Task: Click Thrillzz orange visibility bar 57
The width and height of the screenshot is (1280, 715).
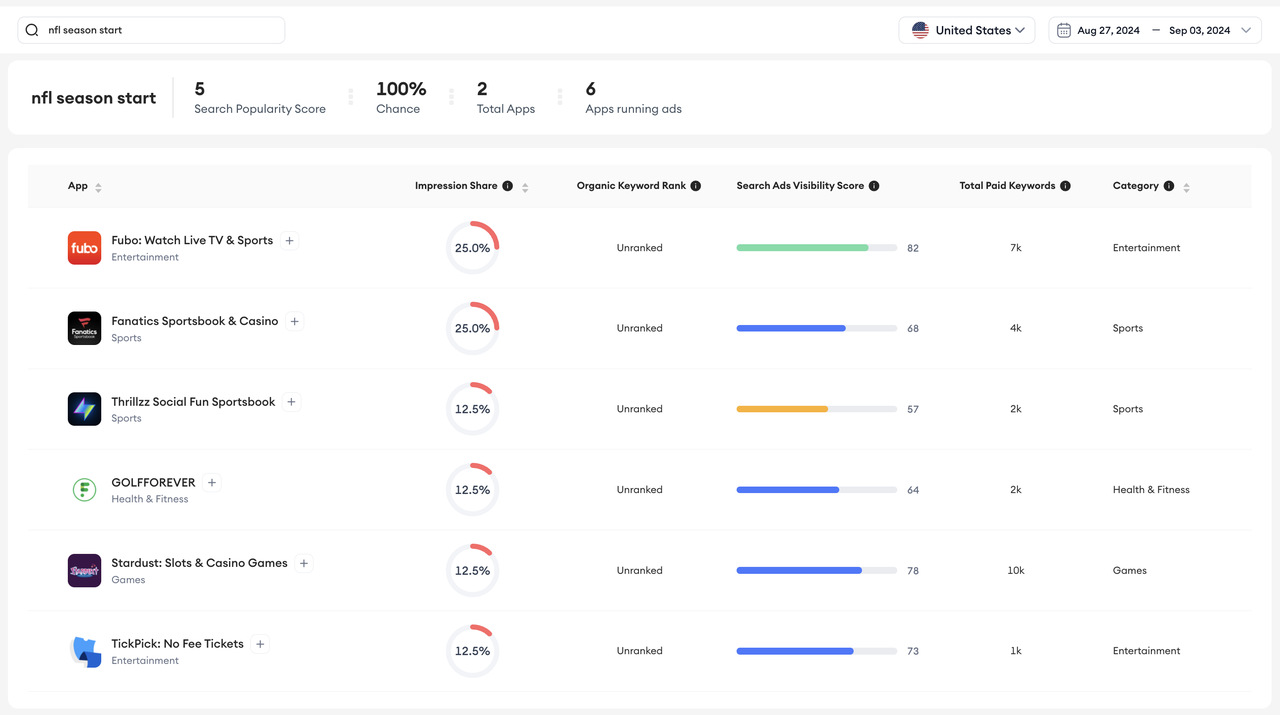Action: (x=816, y=409)
